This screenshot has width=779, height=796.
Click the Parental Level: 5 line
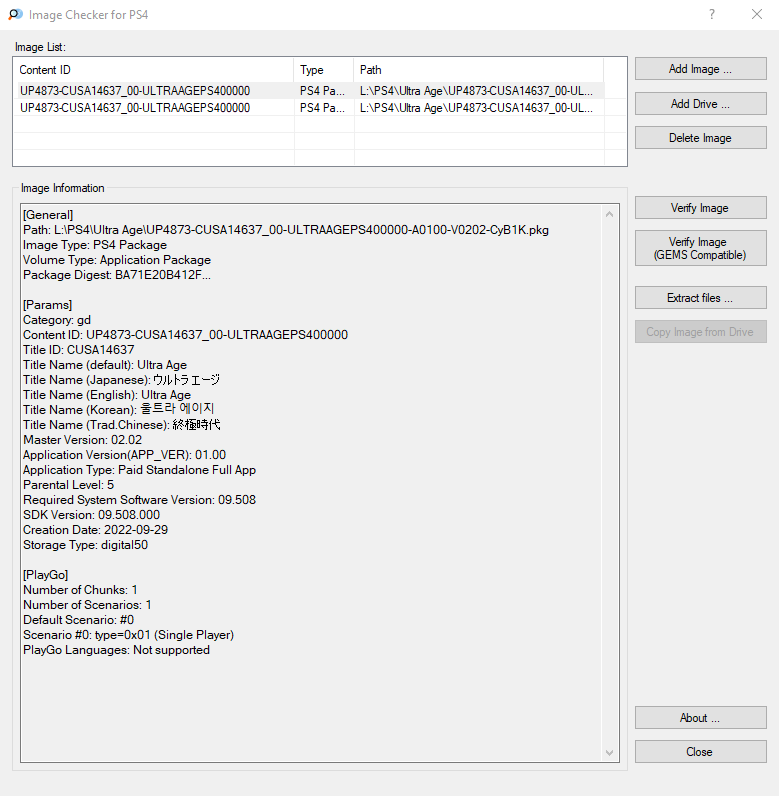[x=69, y=485]
